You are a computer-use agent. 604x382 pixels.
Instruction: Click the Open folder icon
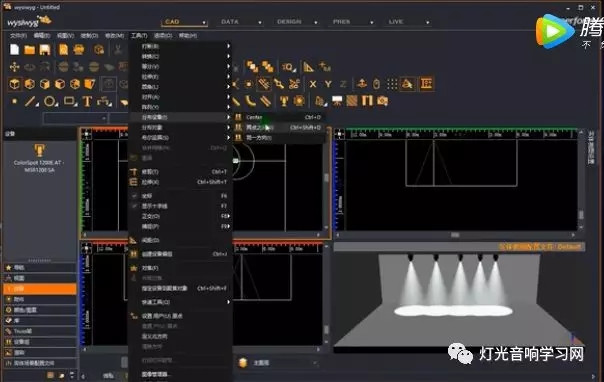(30, 50)
